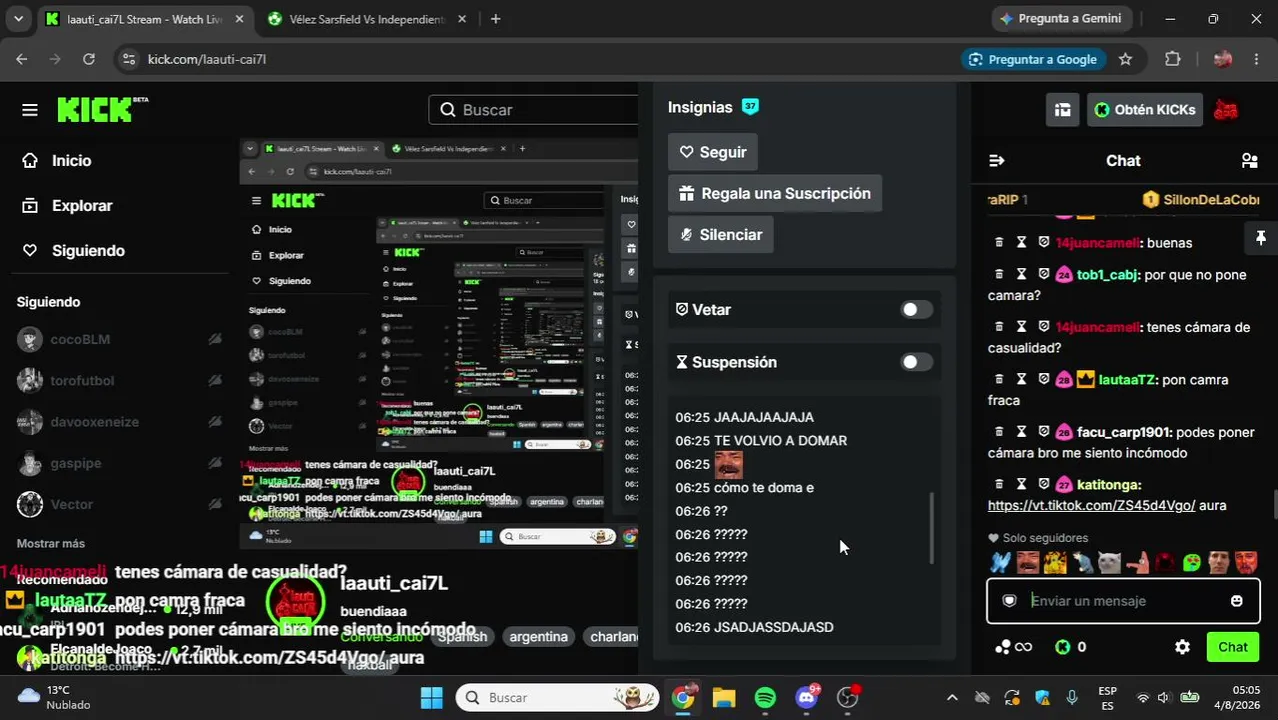Click the Windows taskbar Buscar box
Screen dimensions: 1278x720
(x=557, y=697)
